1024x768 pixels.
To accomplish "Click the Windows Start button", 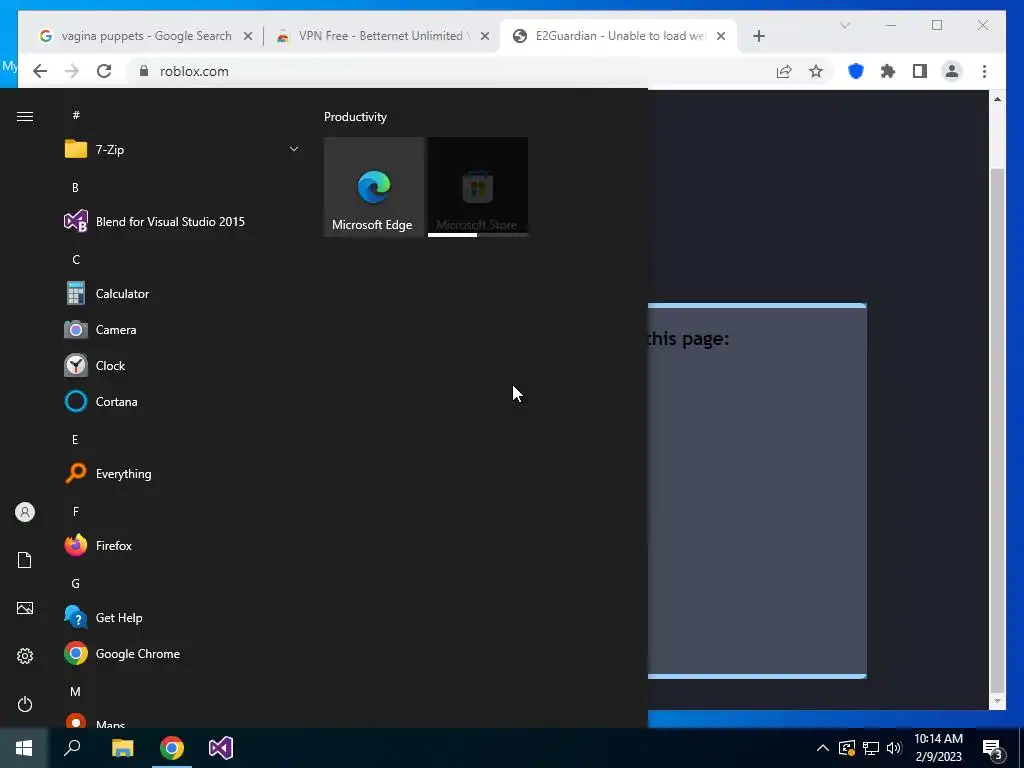I will (24, 748).
